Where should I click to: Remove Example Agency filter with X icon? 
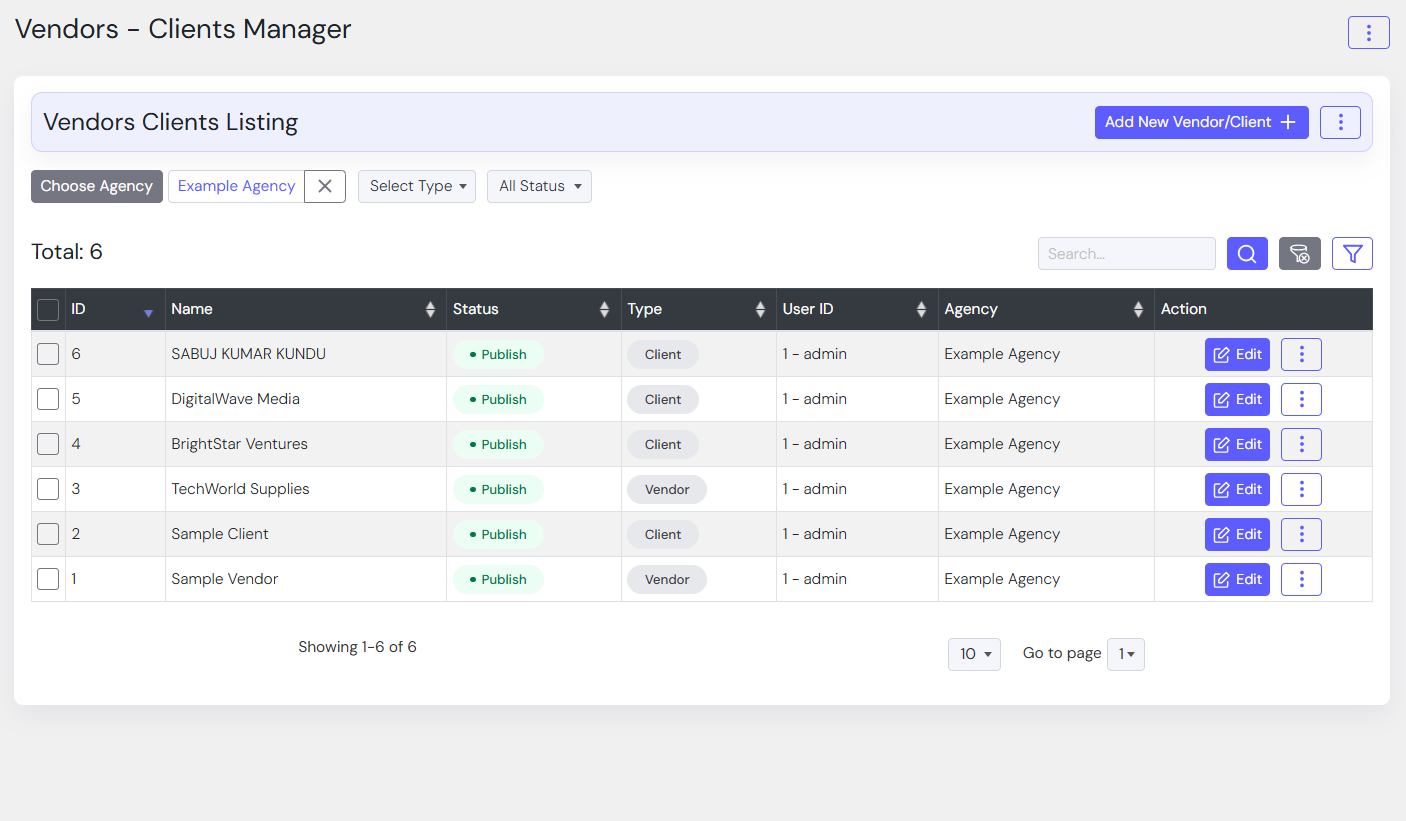(x=325, y=186)
